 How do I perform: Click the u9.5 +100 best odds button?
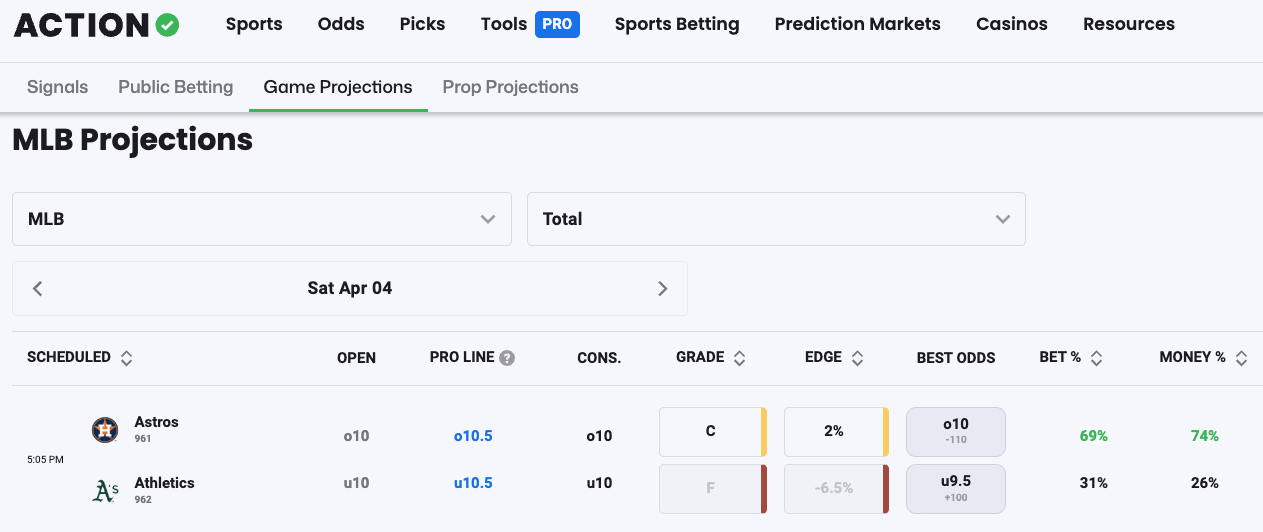pos(956,488)
